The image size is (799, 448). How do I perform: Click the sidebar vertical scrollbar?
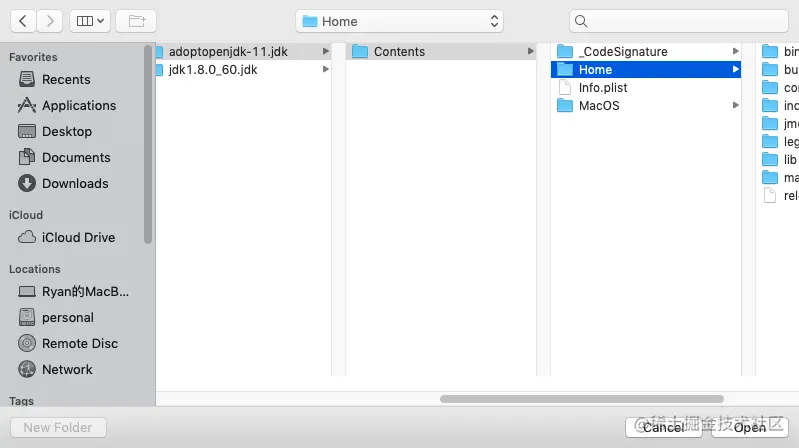[148, 144]
